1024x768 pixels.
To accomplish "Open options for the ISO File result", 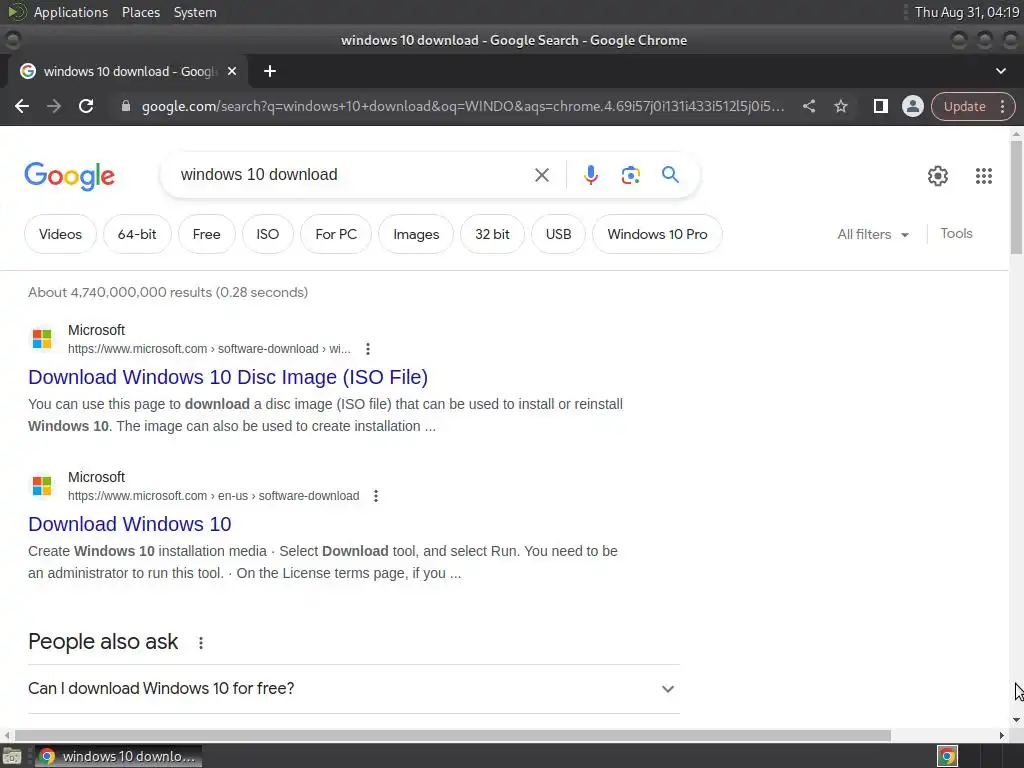I will pos(368,349).
